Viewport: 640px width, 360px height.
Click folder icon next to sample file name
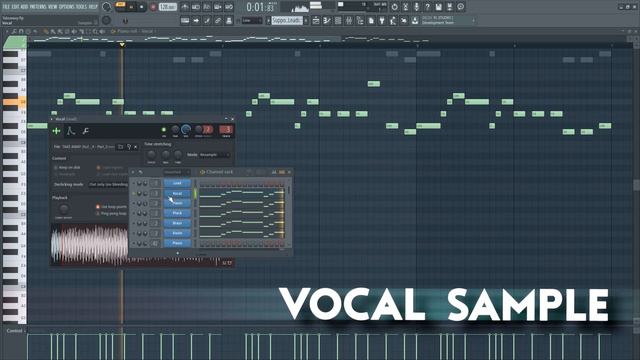(120, 147)
